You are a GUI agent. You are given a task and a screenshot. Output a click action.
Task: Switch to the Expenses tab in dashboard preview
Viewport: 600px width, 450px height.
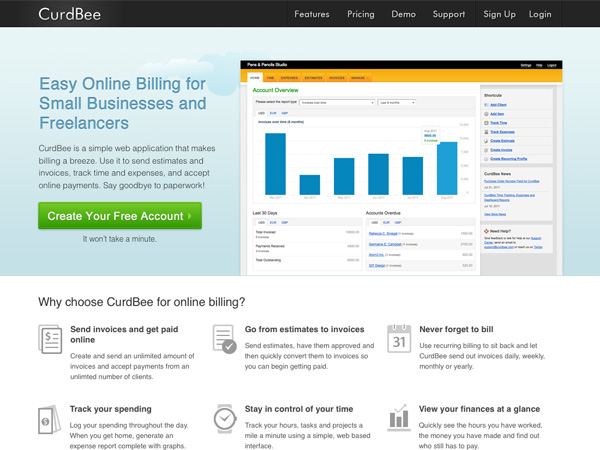click(289, 77)
